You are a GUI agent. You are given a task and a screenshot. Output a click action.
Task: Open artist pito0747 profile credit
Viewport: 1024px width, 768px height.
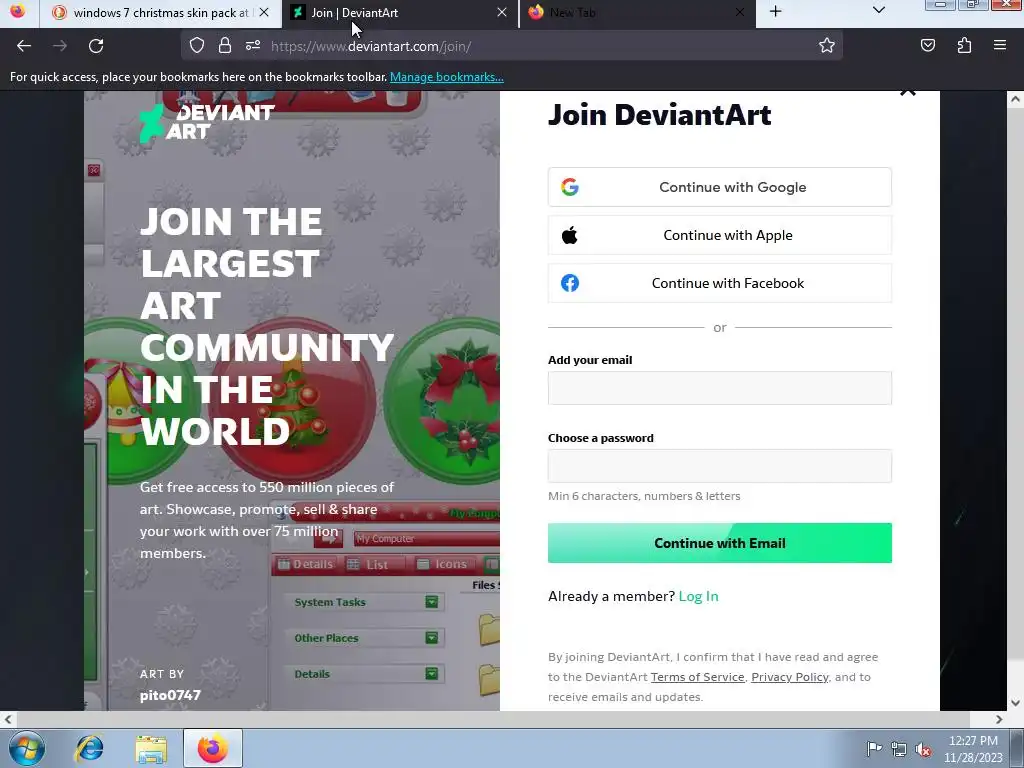click(x=170, y=695)
